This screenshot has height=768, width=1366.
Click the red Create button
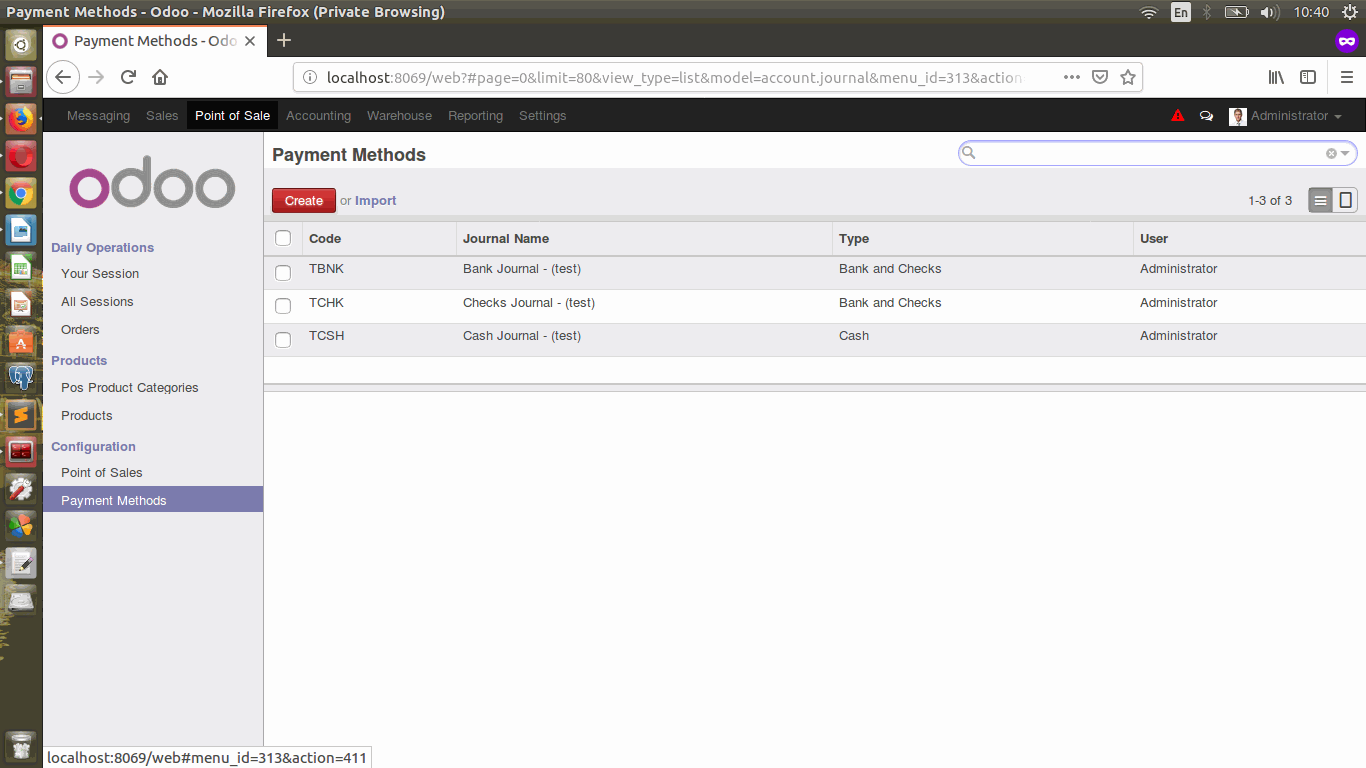[x=303, y=201]
